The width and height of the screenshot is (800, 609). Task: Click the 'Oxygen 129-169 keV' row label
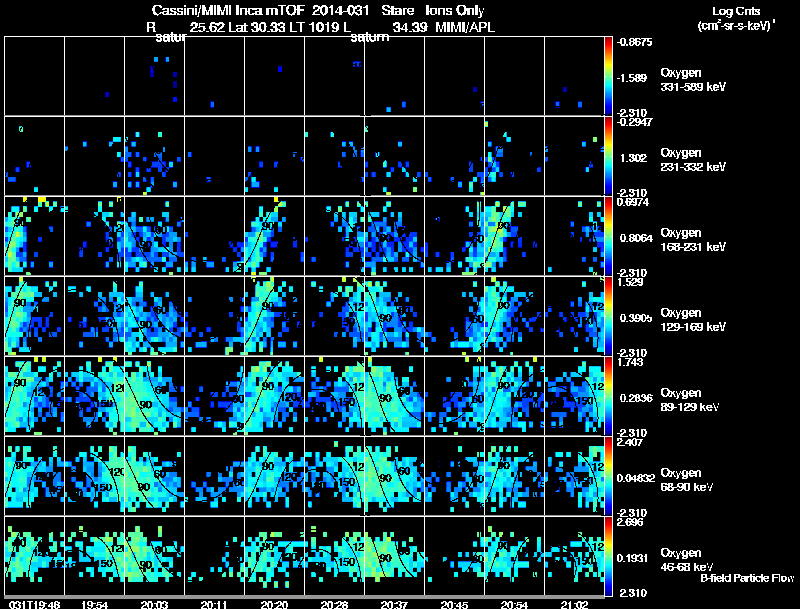pyautogui.click(x=693, y=320)
